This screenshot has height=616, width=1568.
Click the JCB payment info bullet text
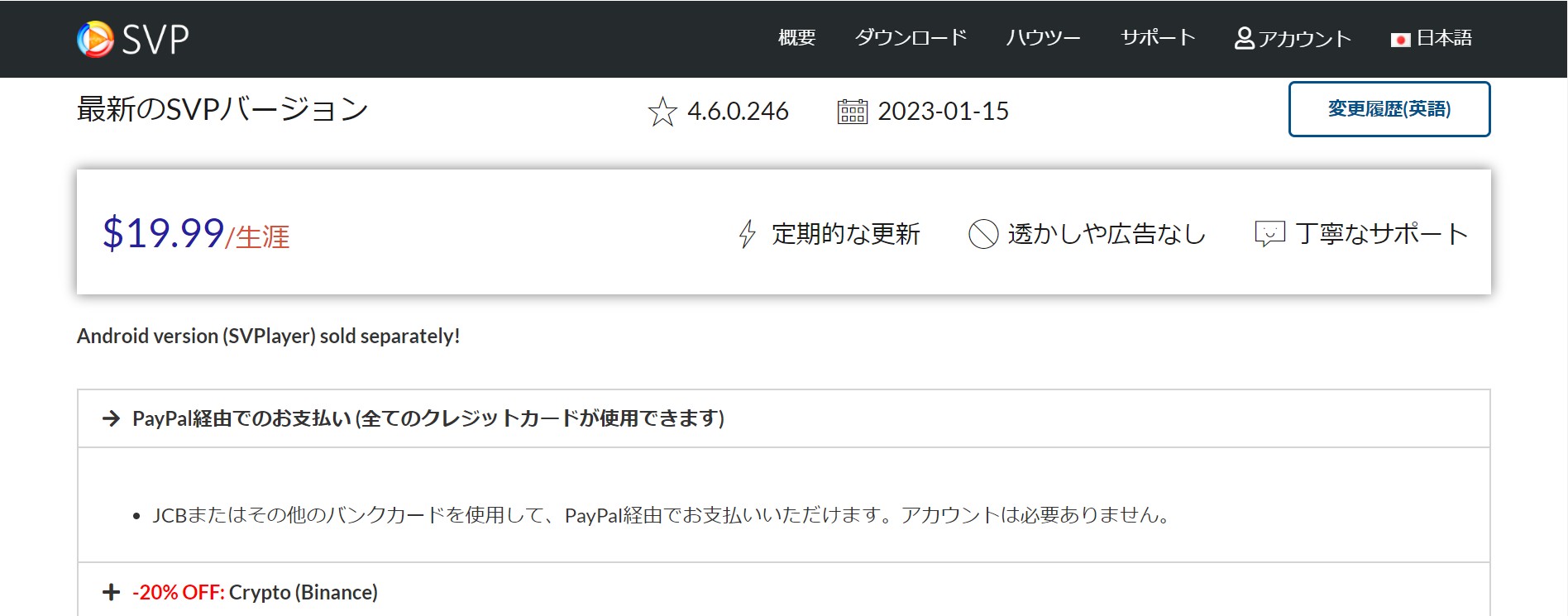point(662,515)
